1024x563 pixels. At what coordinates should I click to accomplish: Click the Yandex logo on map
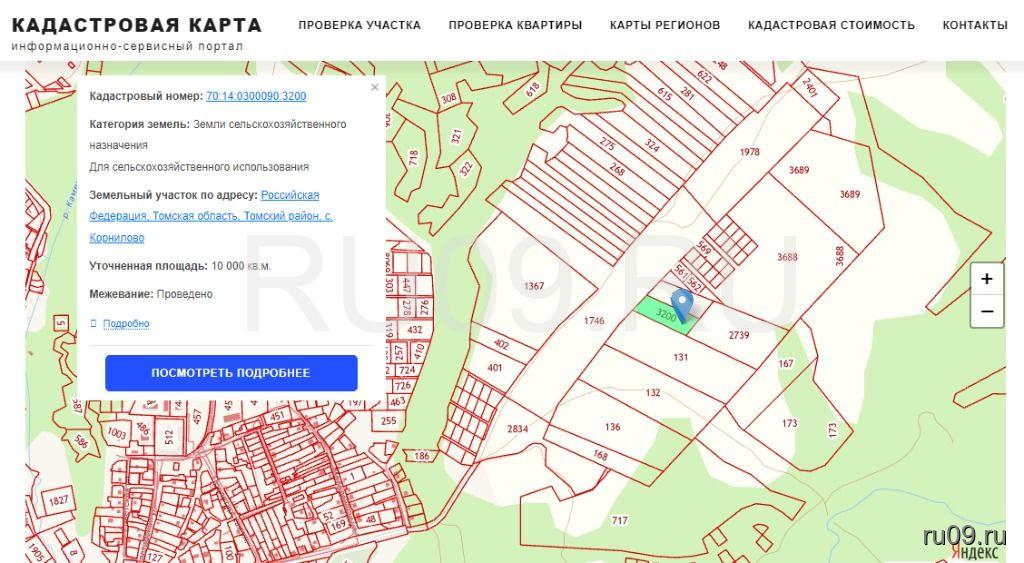click(x=973, y=552)
